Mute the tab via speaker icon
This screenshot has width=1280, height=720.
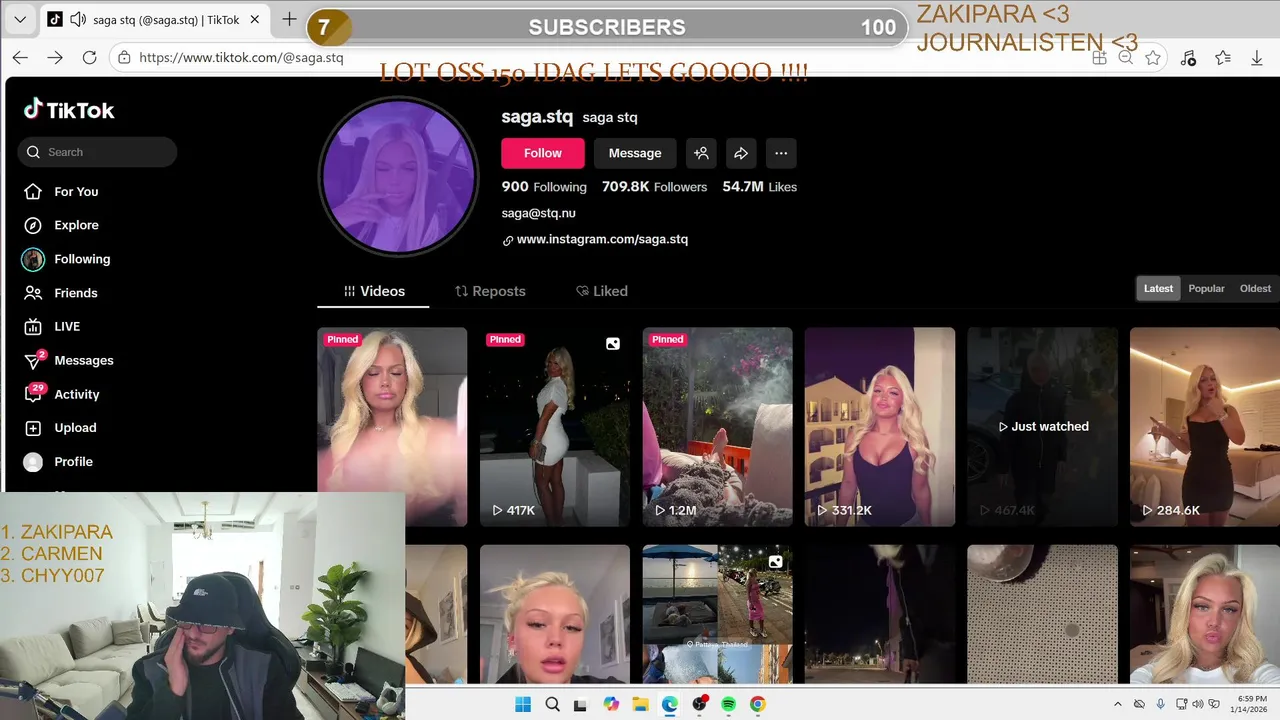click(x=76, y=19)
